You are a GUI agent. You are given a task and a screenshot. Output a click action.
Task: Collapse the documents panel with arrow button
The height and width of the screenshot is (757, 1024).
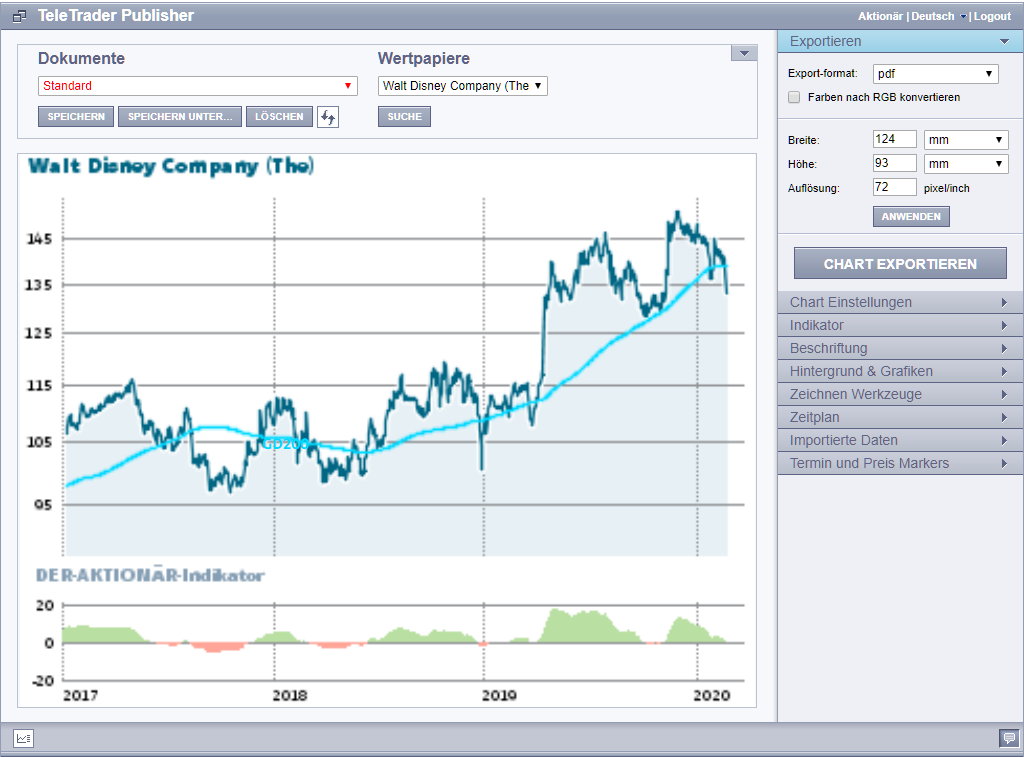744,53
